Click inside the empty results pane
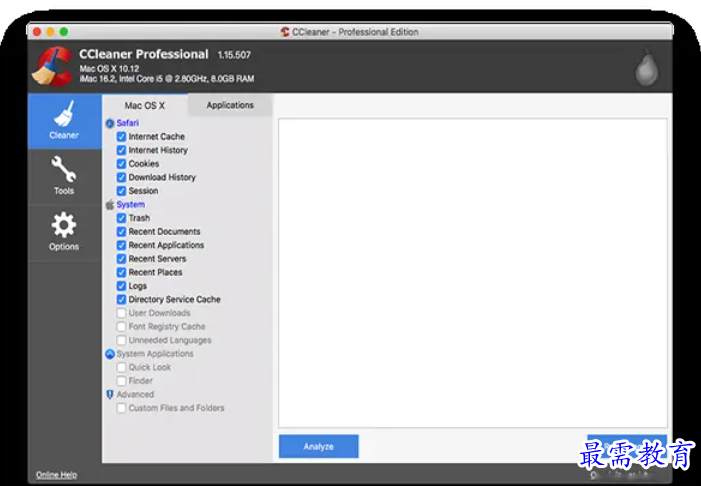Viewport: 701px width, 486px height. click(x=473, y=273)
